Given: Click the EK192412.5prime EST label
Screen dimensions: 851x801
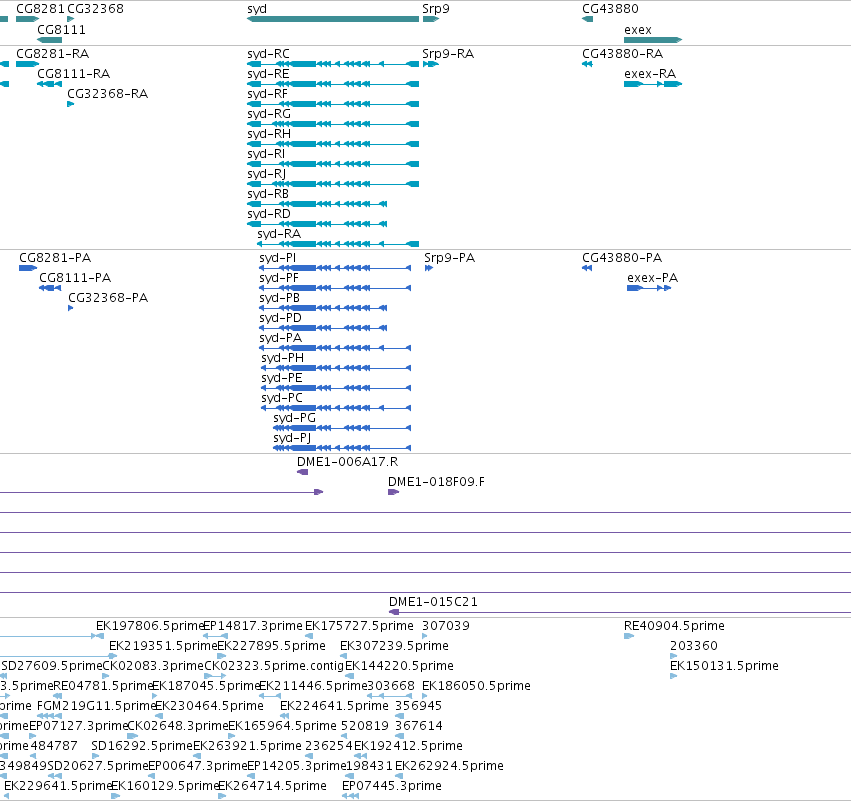Looking at the screenshot, I should tap(409, 746).
